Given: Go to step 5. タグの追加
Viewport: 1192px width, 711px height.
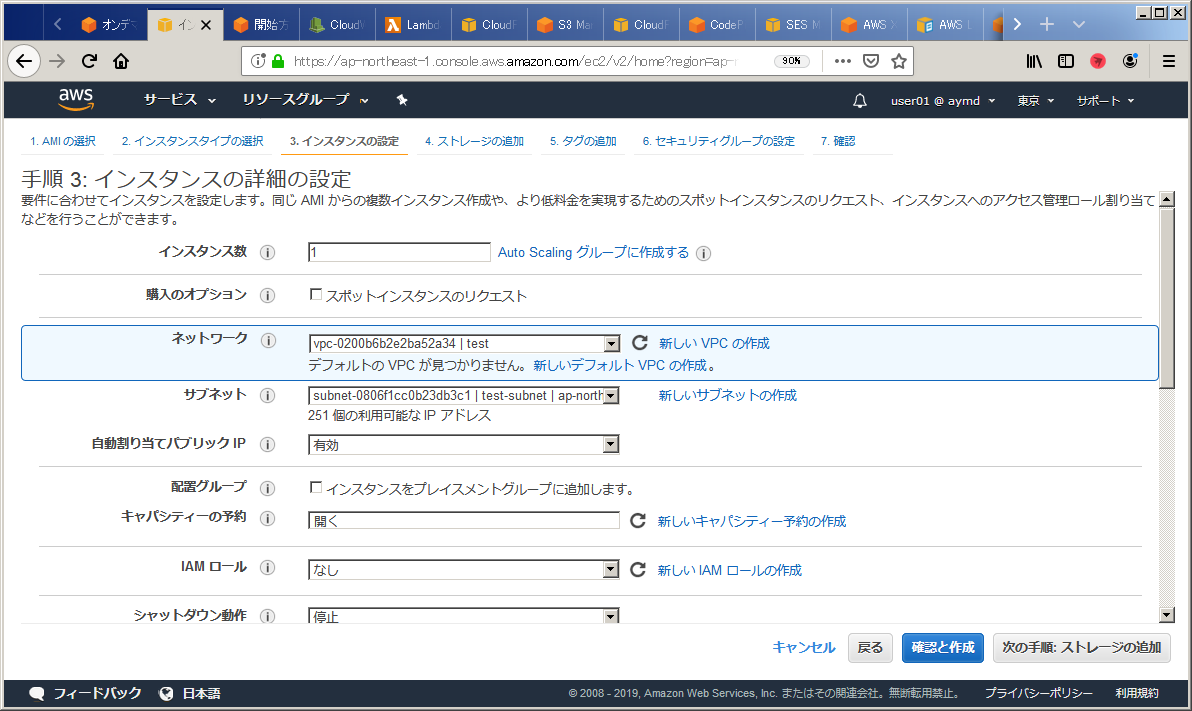Looking at the screenshot, I should pos(583,141).
